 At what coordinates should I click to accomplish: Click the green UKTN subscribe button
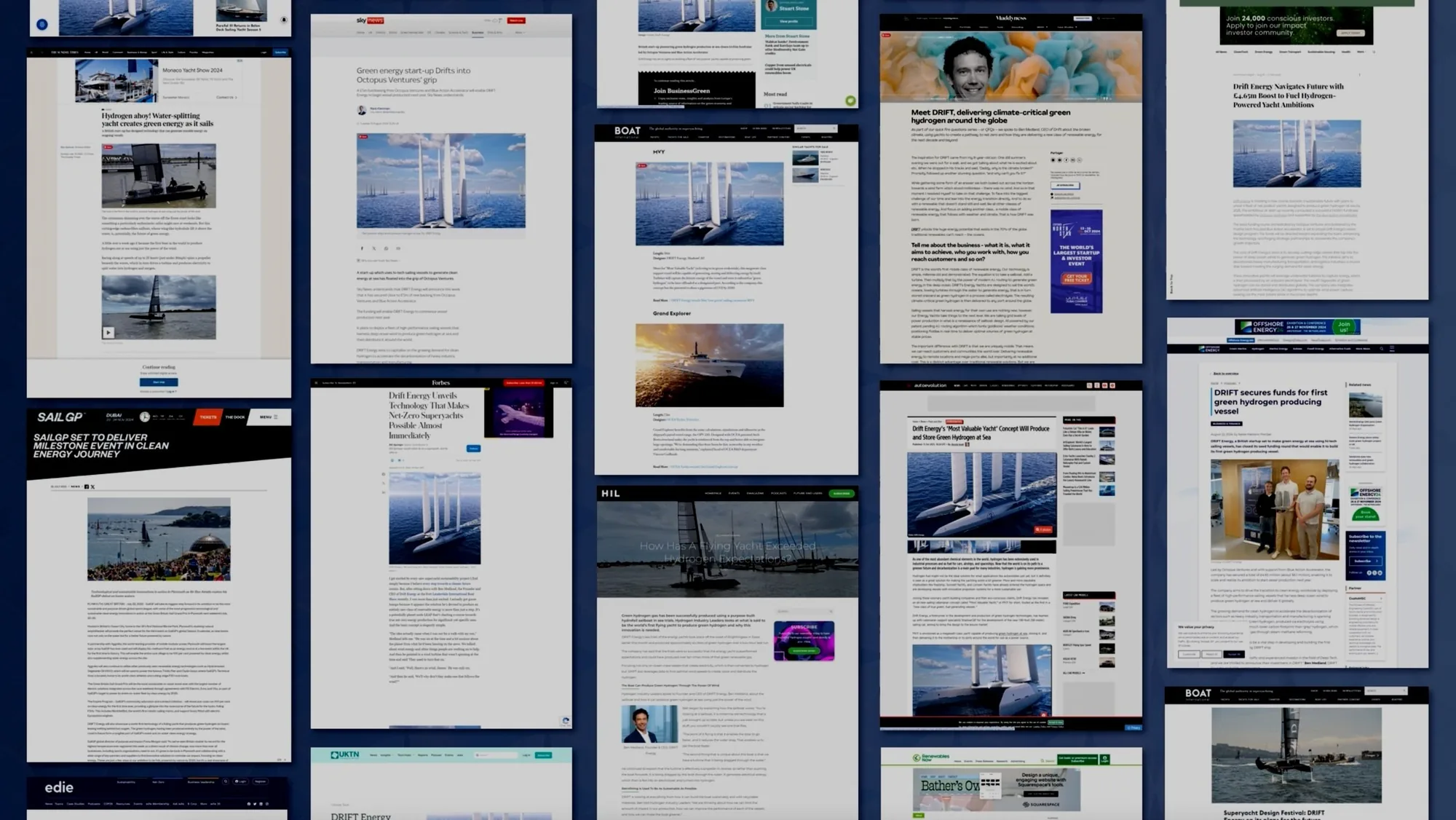point(544,755)
